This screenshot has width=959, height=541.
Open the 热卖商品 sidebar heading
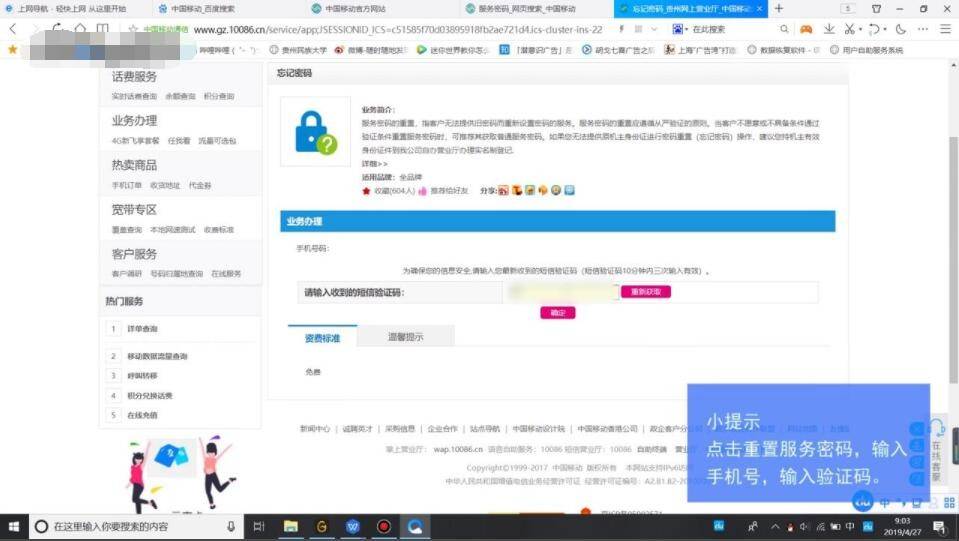134,165
